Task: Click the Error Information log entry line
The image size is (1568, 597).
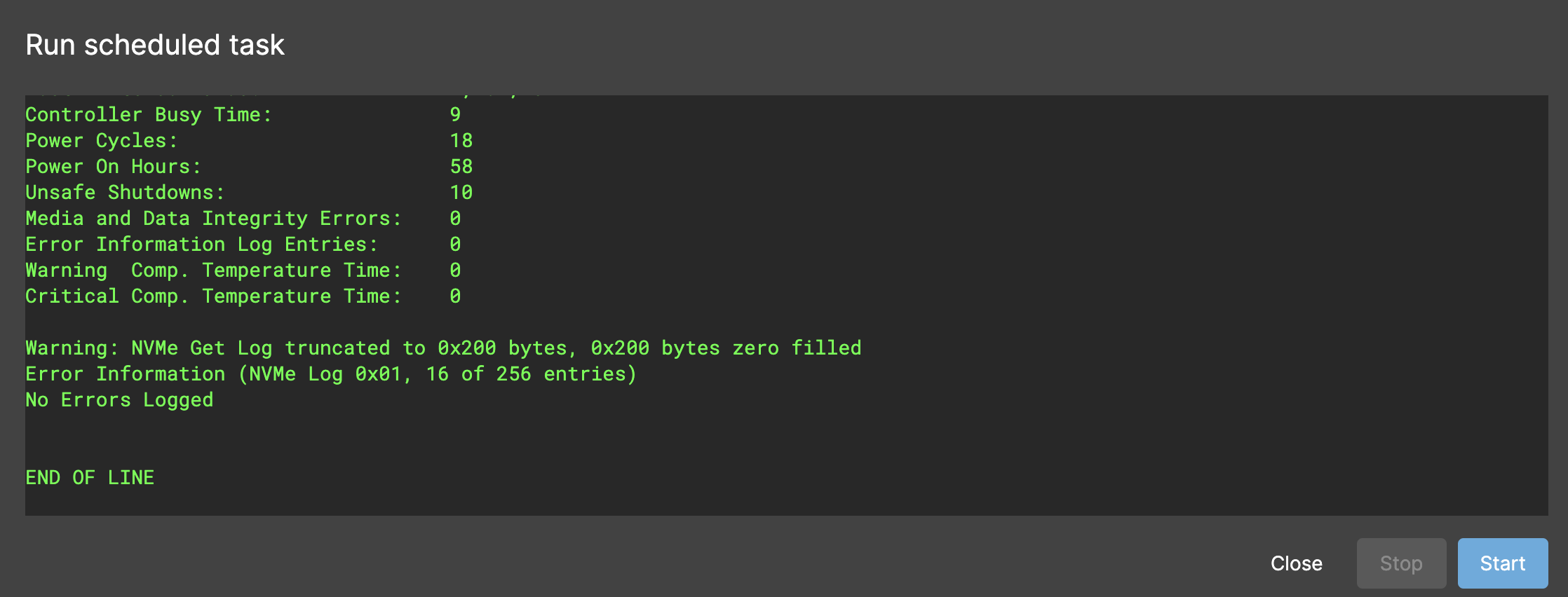Action: 330,373
